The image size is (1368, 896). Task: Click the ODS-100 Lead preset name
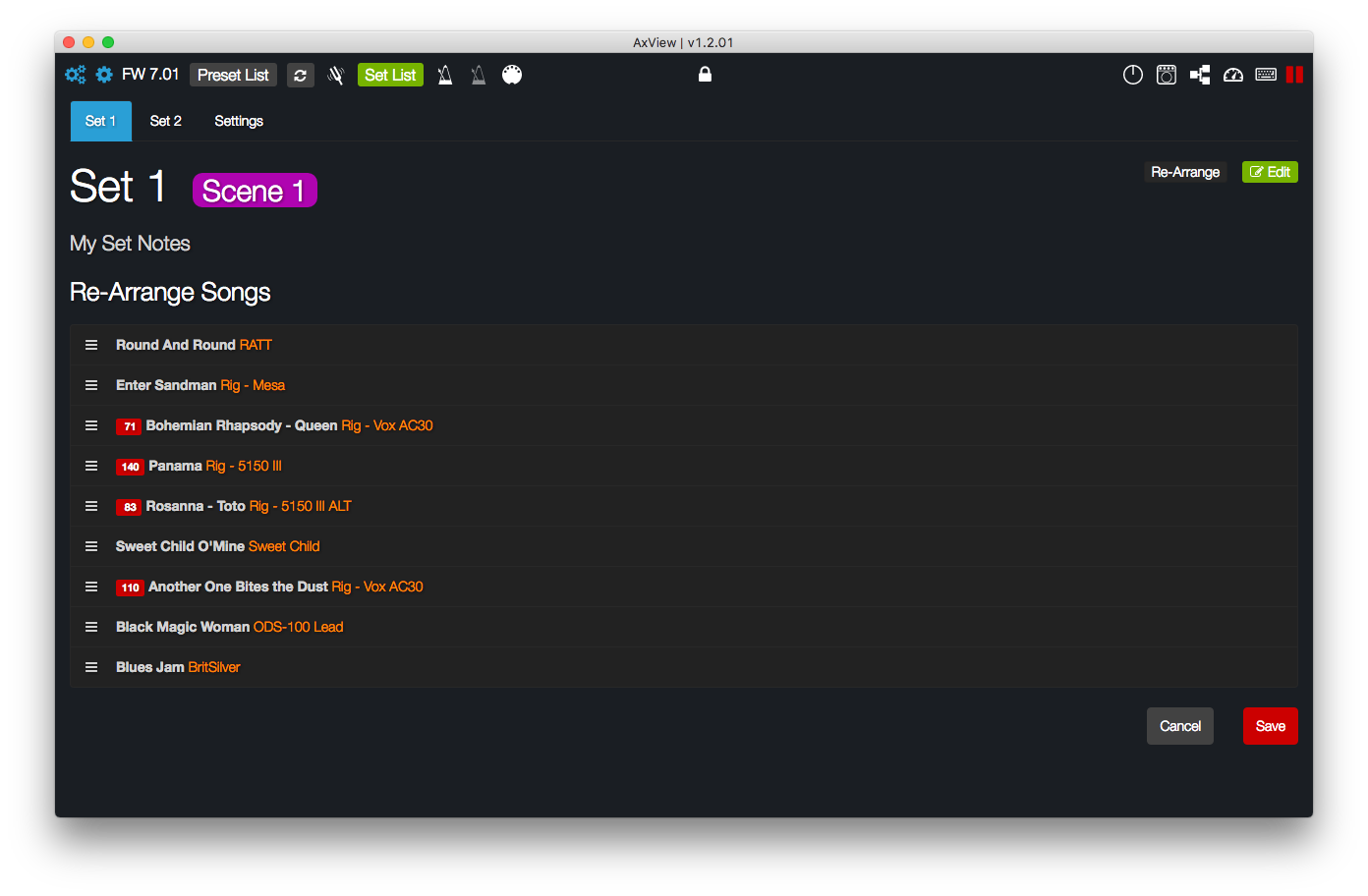click(x=299, y=627)
